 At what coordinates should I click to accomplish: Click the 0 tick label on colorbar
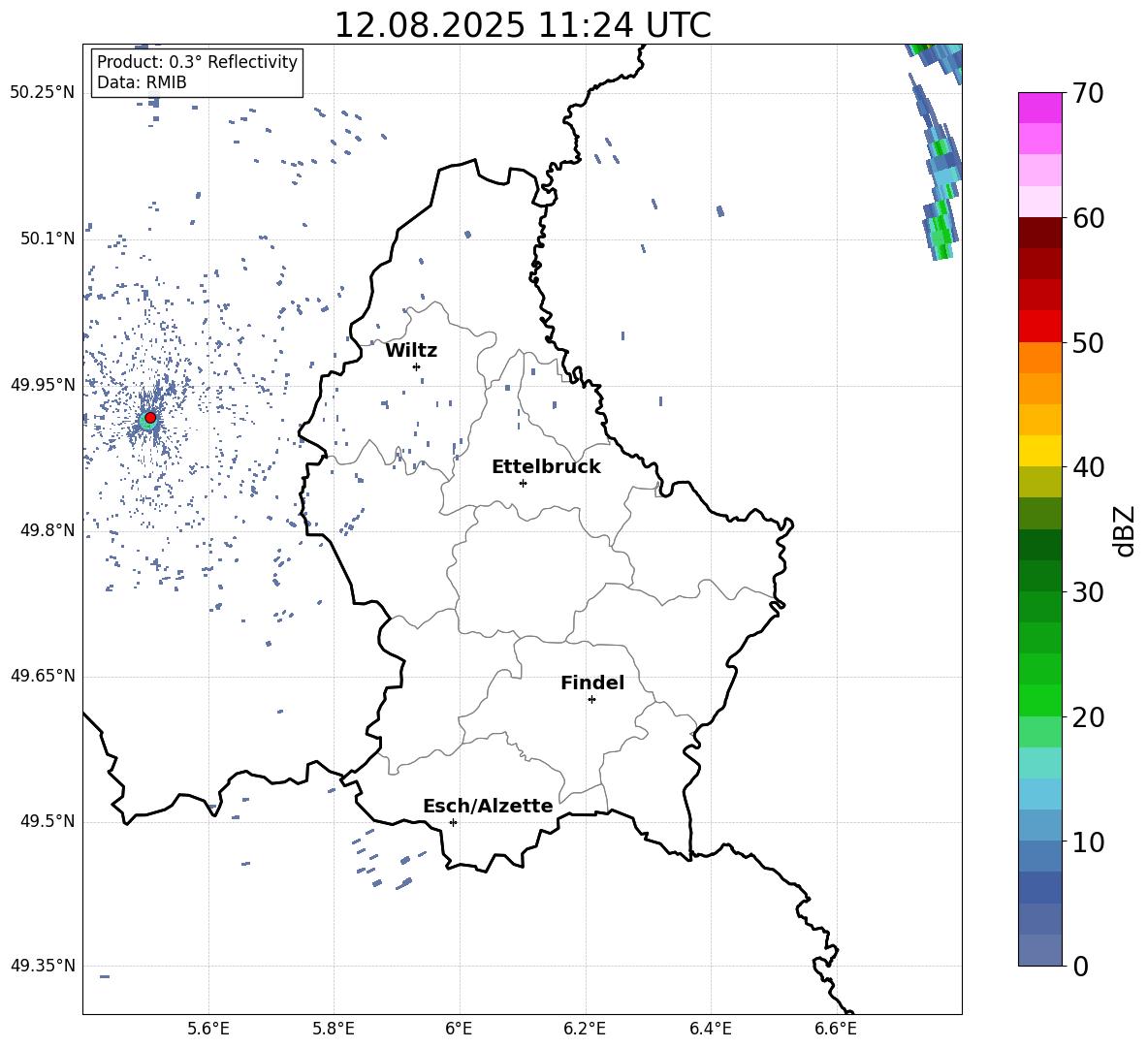coord(1080,966)
